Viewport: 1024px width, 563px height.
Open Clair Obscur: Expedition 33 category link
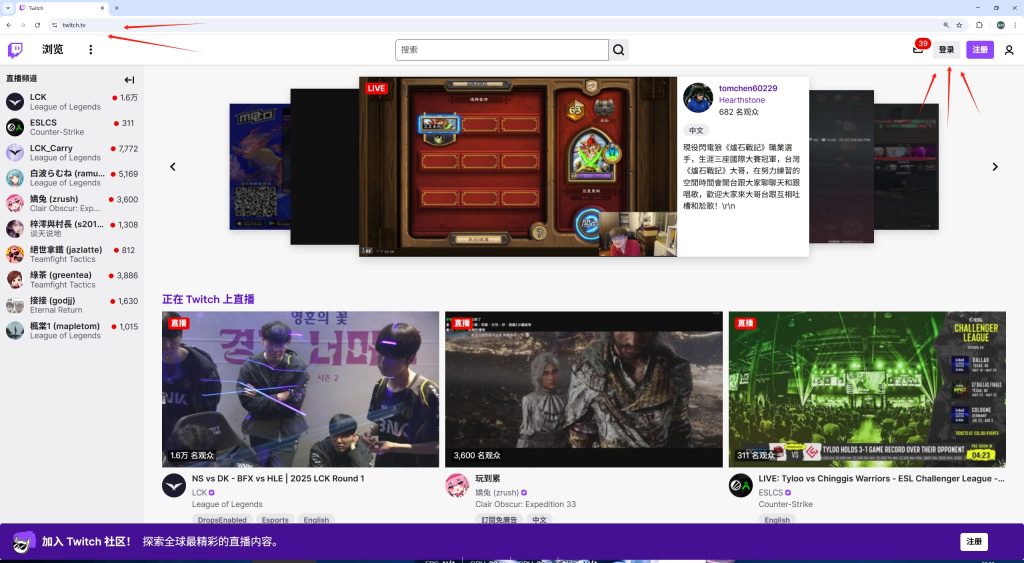[526, 504]
